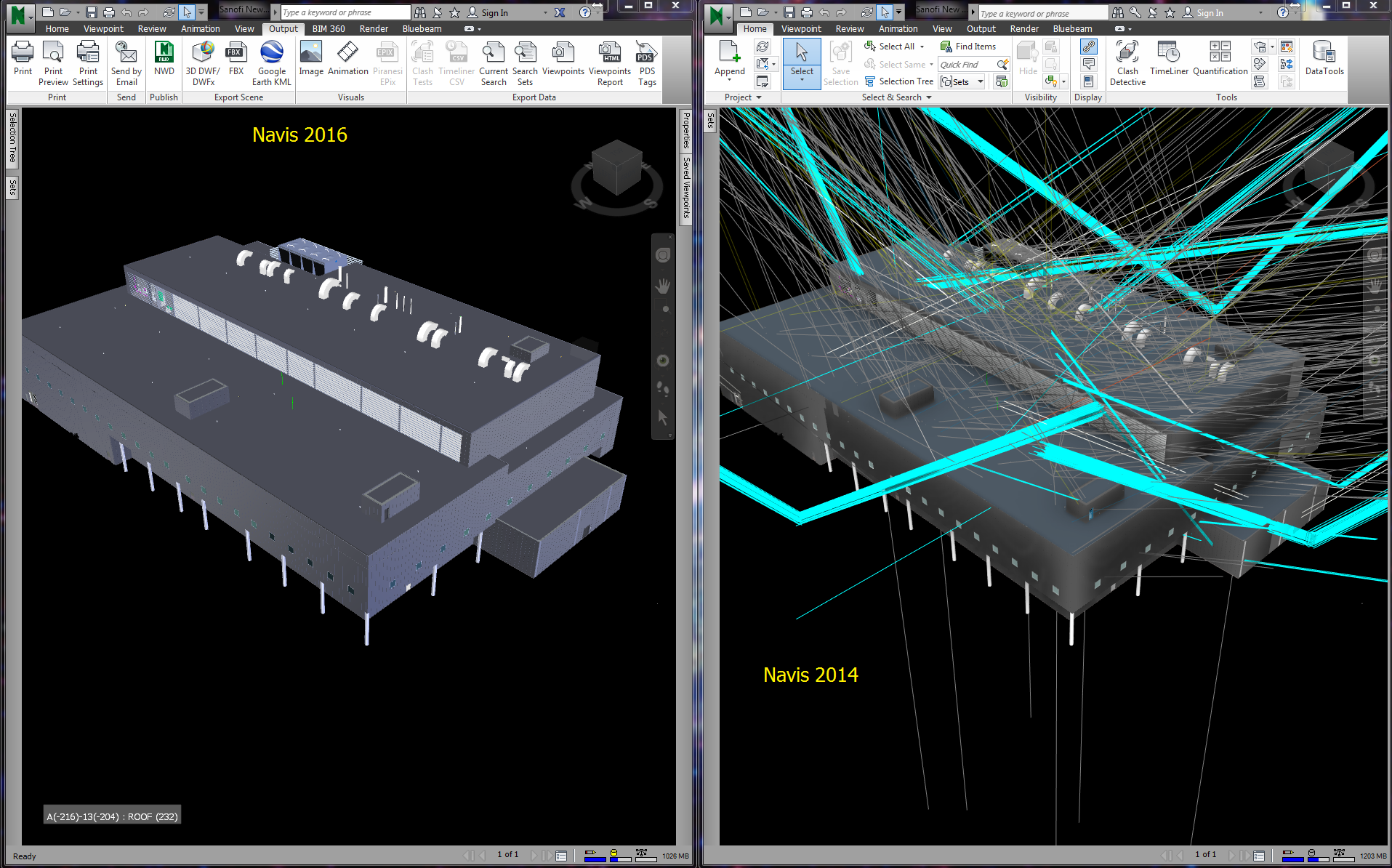
Task: Export PDS Tags
Action: (x=647, y=63)
